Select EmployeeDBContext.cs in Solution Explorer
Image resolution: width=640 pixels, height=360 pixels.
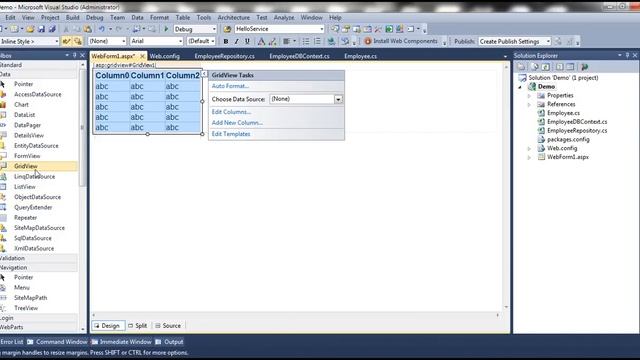coord(577,122)
